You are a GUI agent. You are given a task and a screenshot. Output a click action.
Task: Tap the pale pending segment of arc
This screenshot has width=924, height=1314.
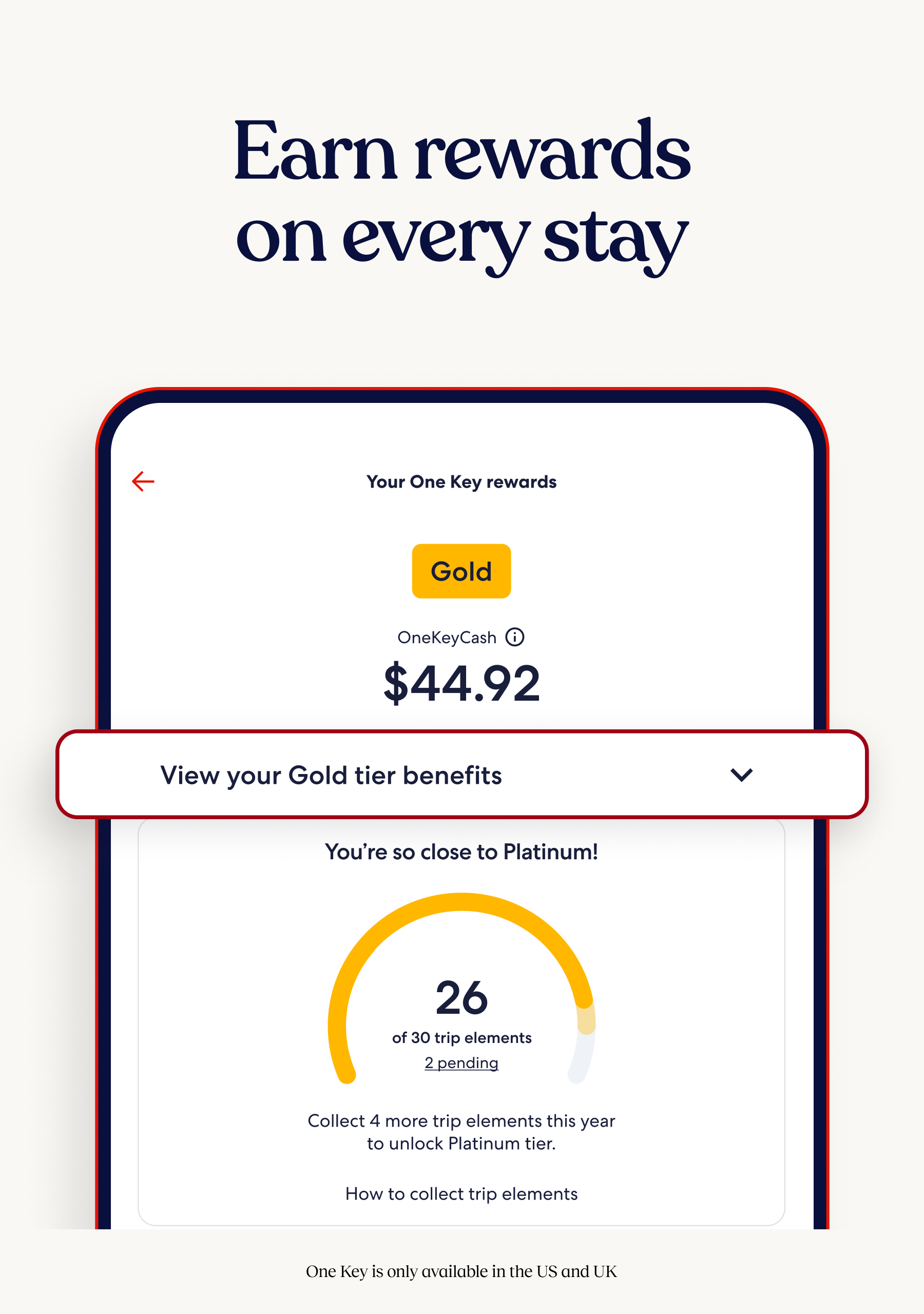click(x=586, y=1020)
